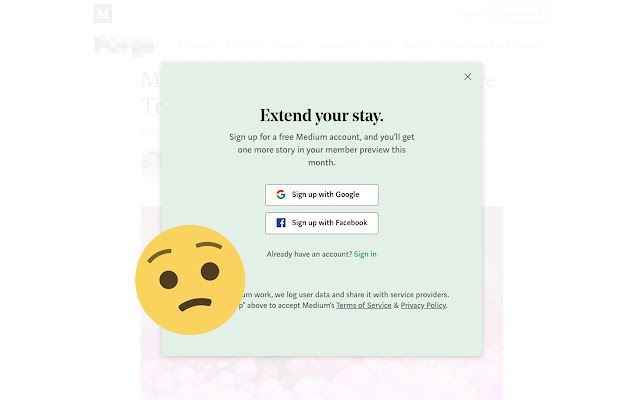Click the blurred publication logo

tap(126, 46)
